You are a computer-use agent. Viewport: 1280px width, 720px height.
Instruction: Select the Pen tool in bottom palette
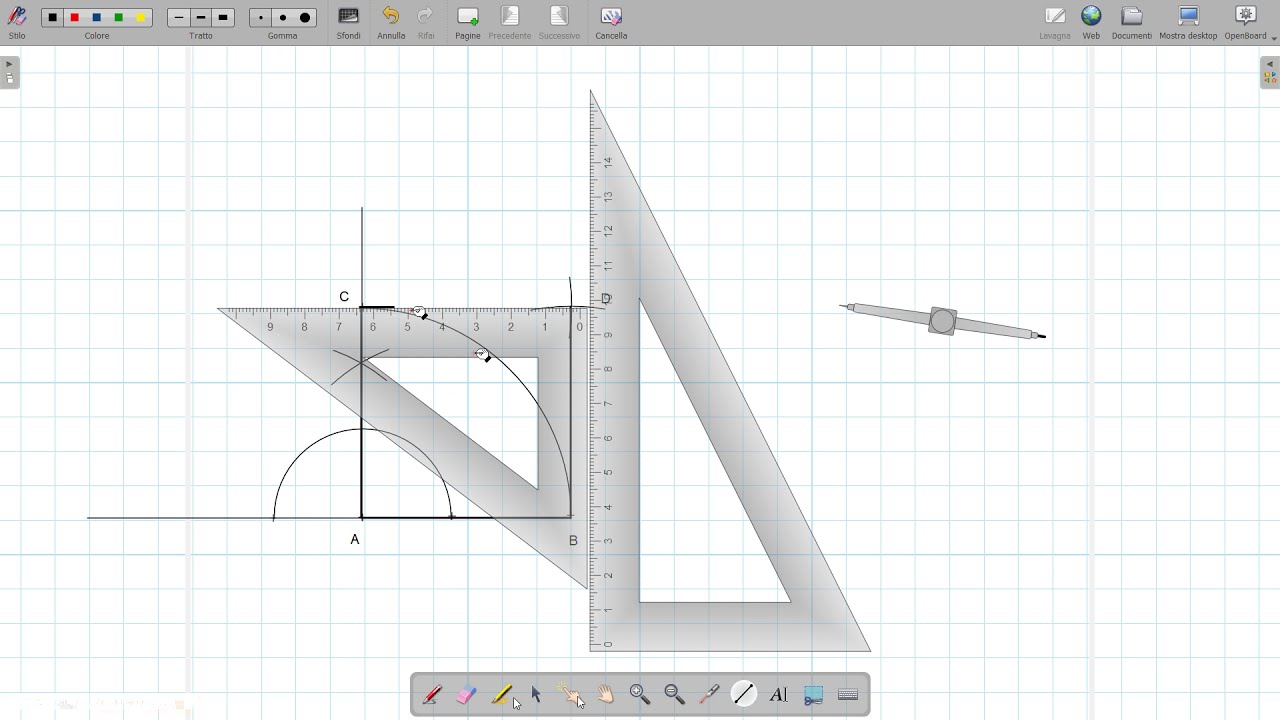(432, 694)
